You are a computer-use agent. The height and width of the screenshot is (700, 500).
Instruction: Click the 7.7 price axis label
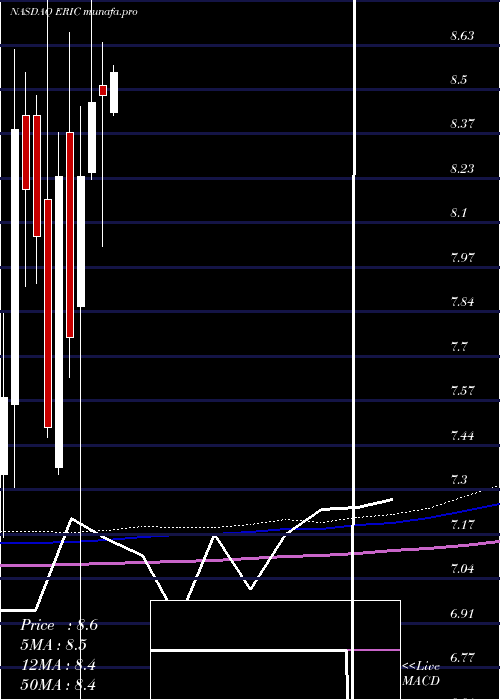pos(458,346)
